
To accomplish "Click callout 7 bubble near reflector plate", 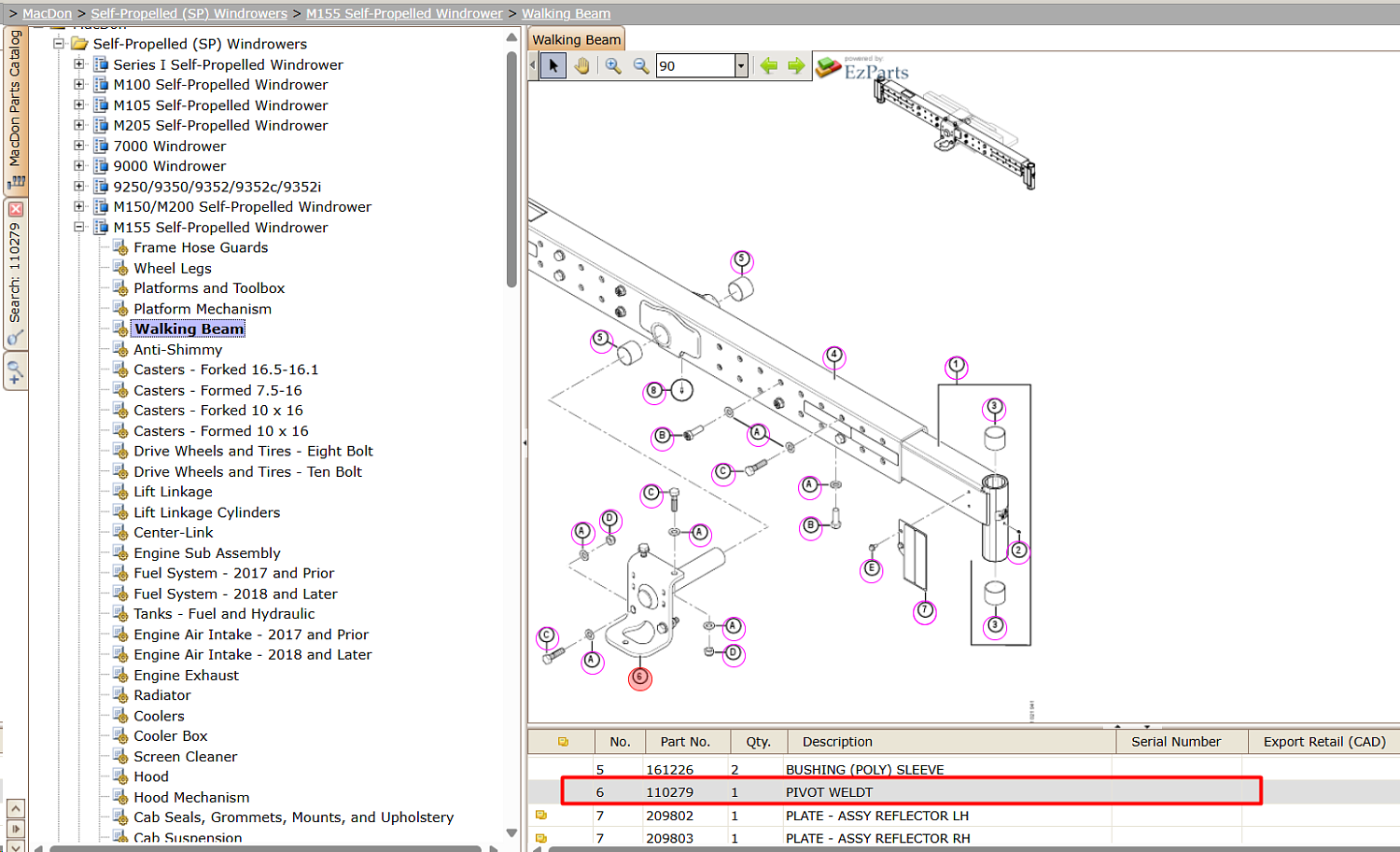I will point(925,611).
